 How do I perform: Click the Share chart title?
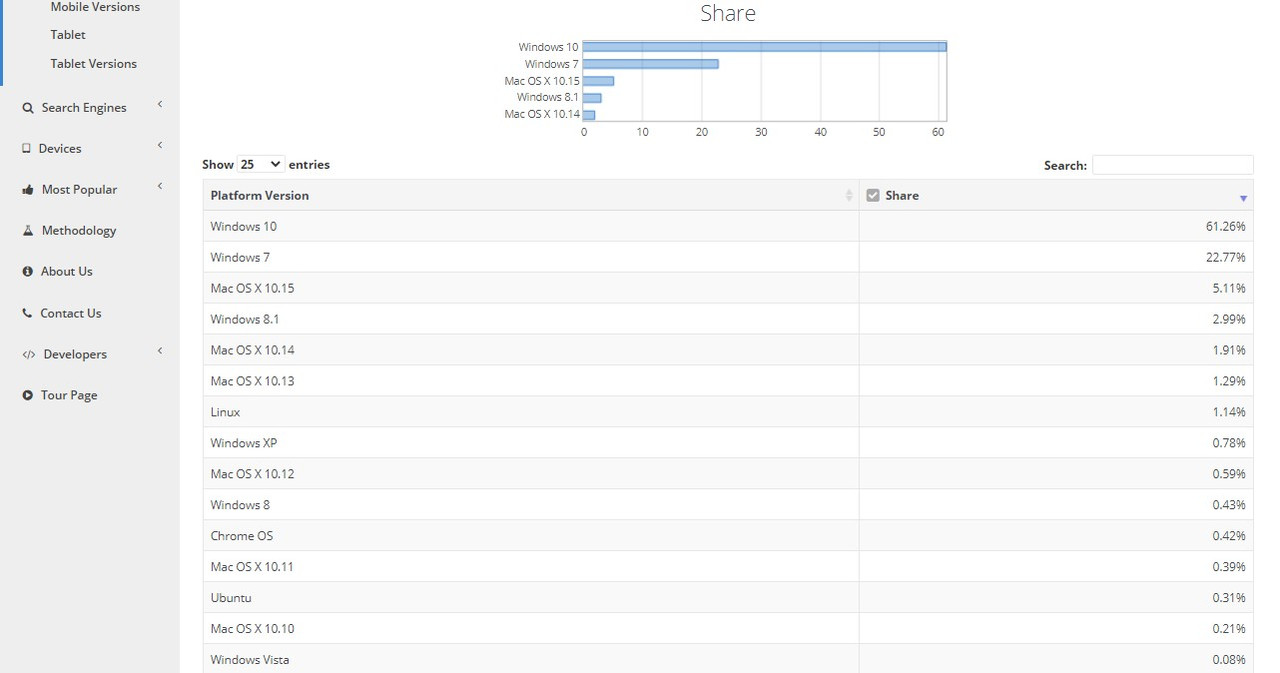click(728, 14)
